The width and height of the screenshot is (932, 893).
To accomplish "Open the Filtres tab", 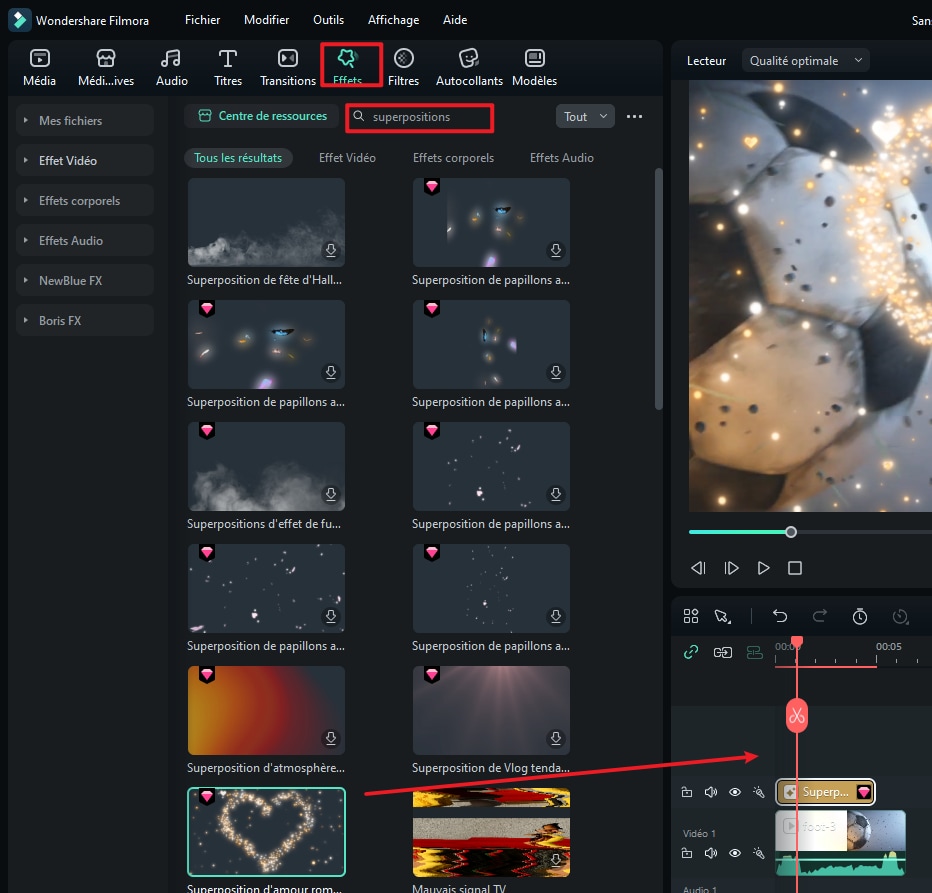I will (x=403, y=66).
